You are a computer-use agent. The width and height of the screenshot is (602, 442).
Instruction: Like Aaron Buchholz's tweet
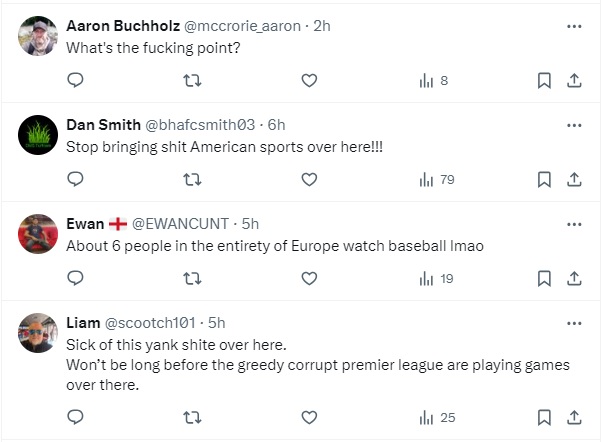(309, 81)
